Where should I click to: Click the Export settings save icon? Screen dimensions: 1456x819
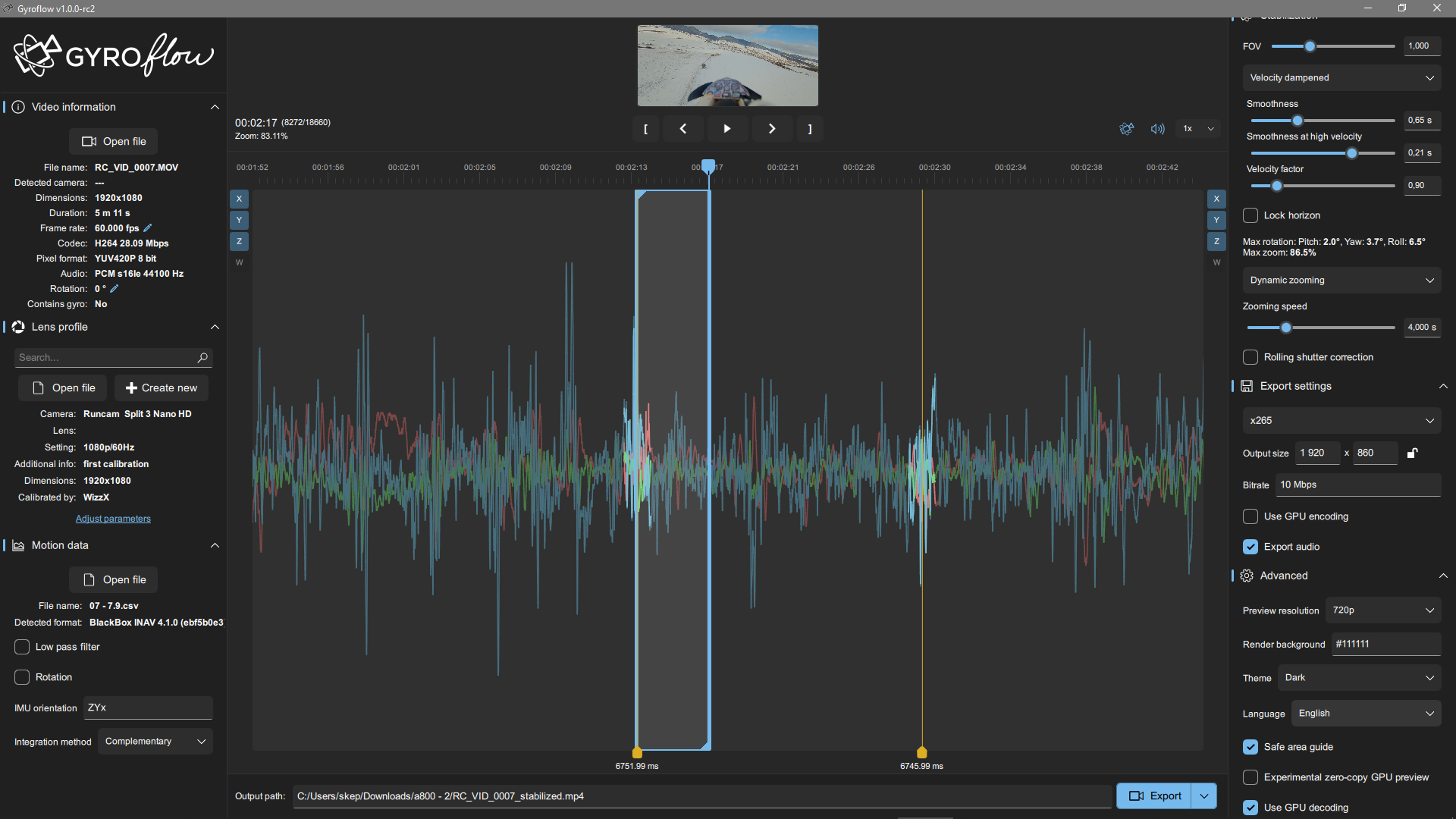1247,386
